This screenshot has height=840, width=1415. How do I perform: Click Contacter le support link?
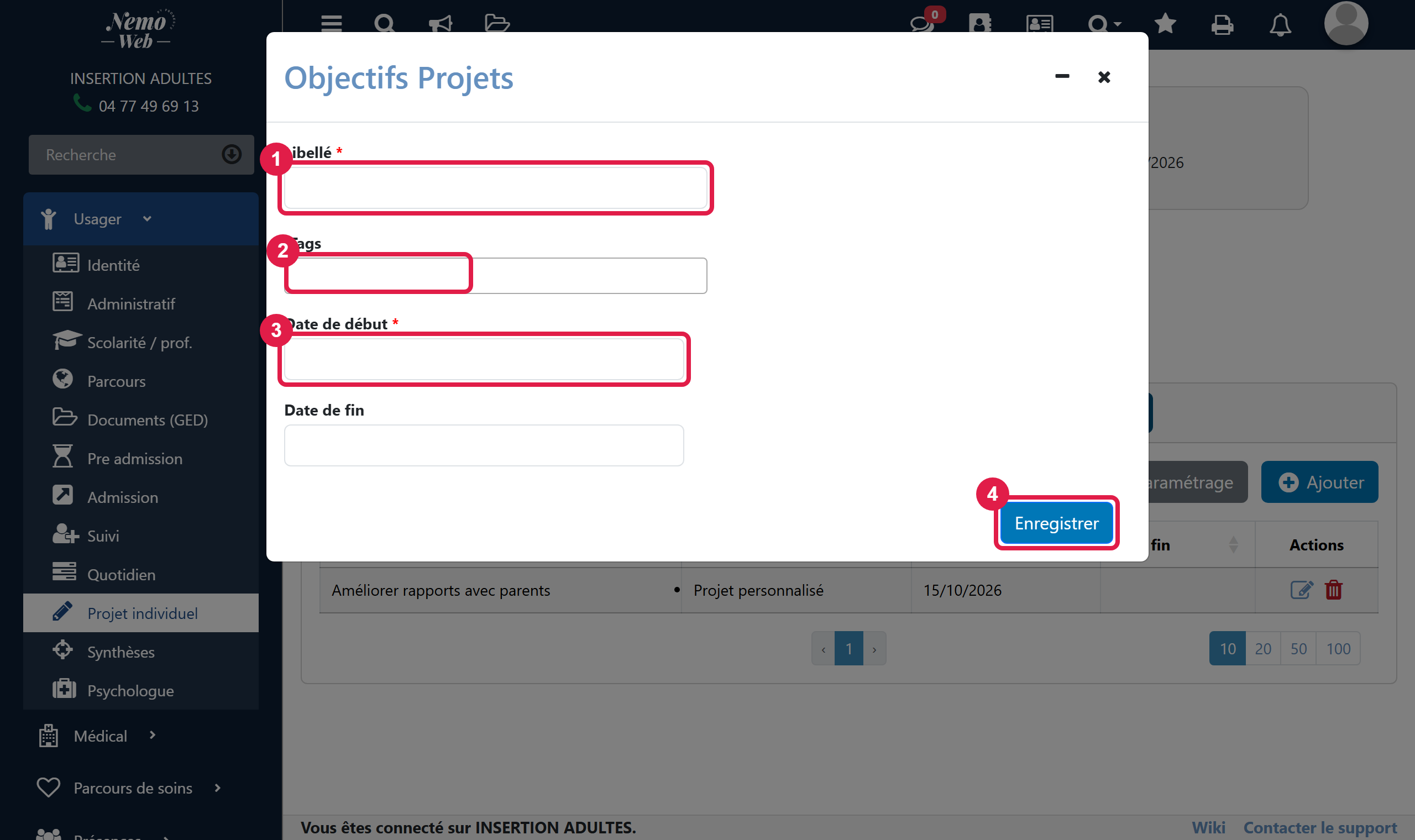click(x=1320, y=827)
